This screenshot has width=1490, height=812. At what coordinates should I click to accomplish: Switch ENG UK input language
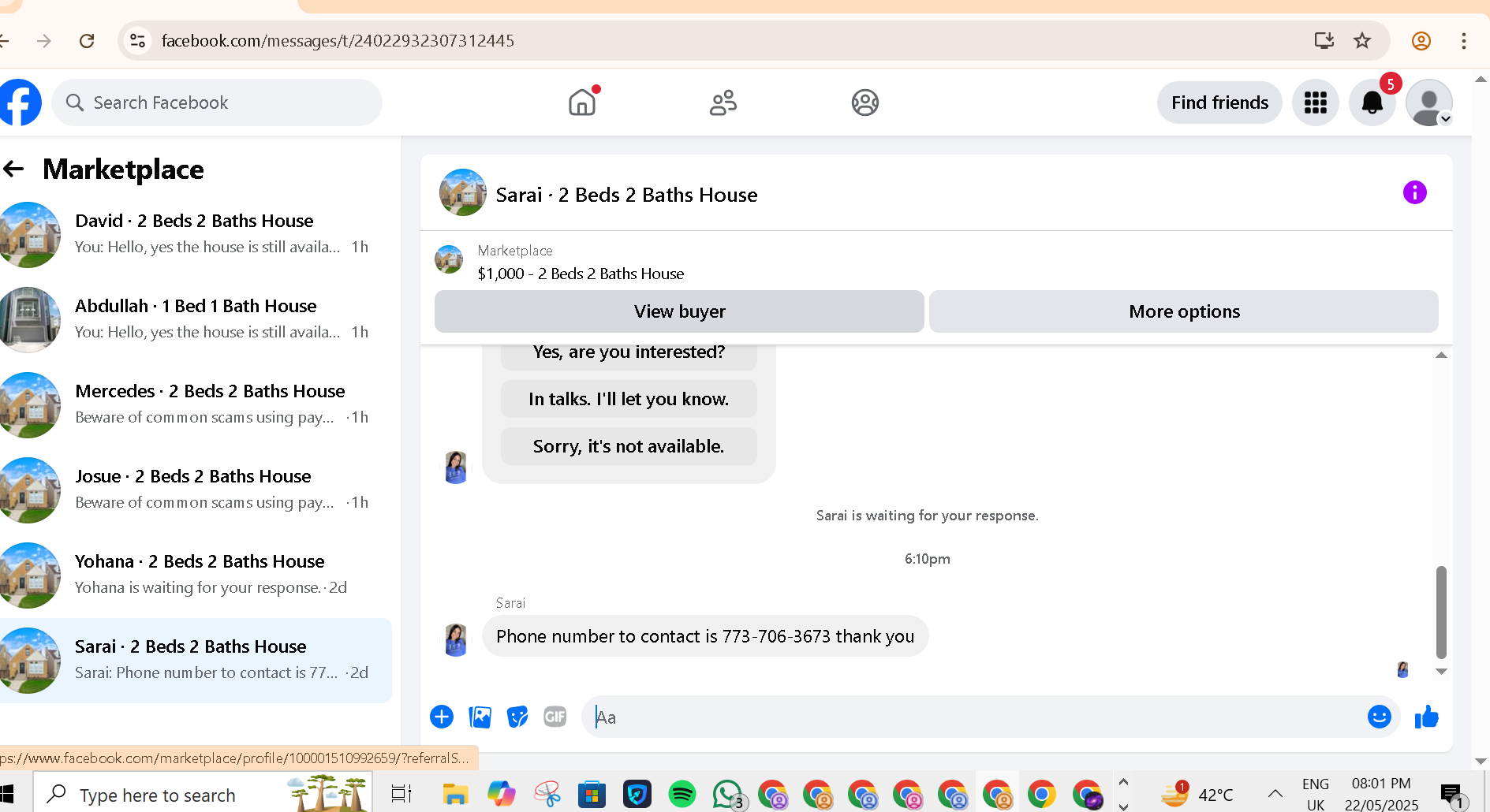[1316, 794]
